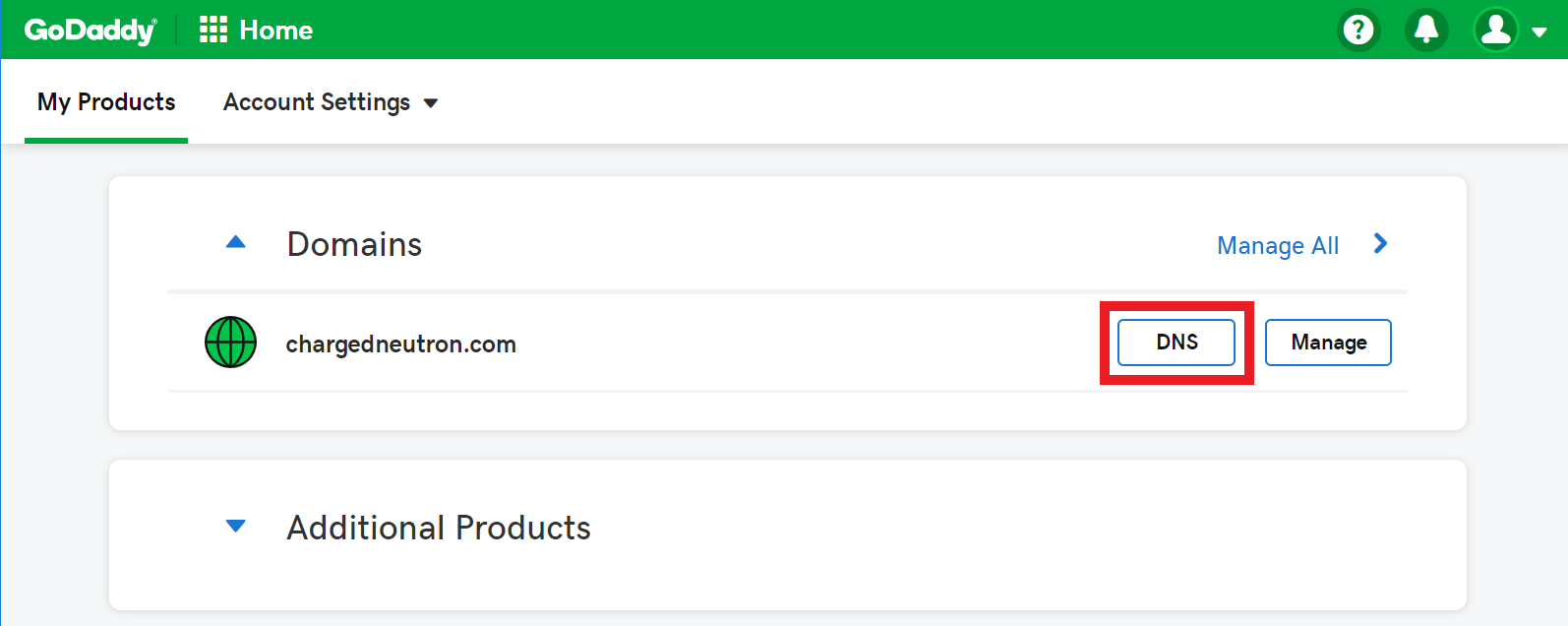Click the account avatar icon
This screenshot has height=626, width=1568.
pos(1494,30)
